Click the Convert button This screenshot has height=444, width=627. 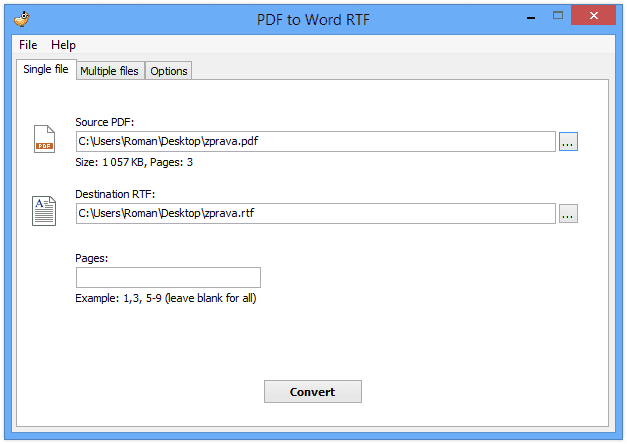[x=313, y=392]
